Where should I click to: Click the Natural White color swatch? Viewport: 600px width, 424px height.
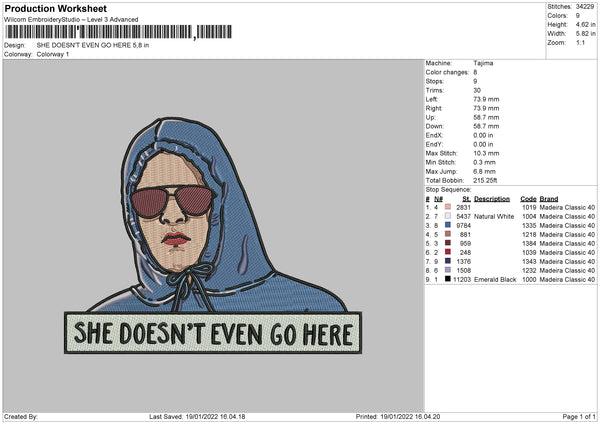pyautogui.click(x=447, y=216)
